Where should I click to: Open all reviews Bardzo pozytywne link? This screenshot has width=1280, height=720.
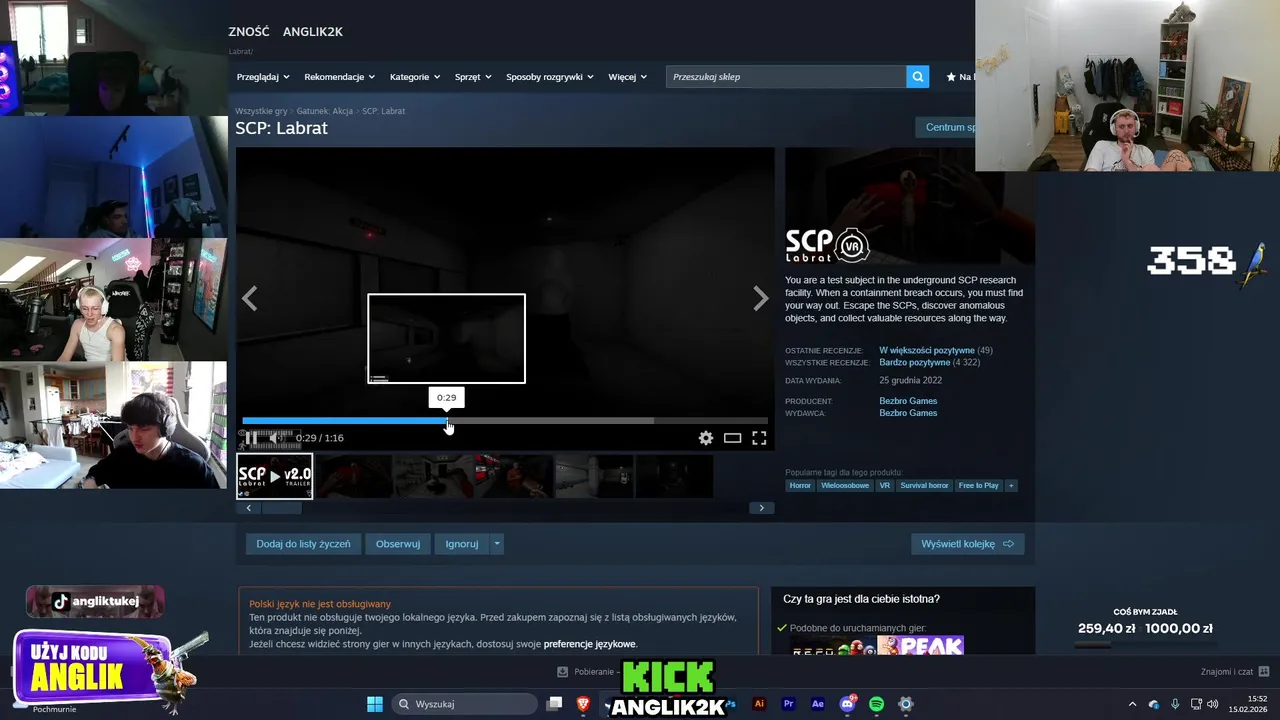pyautogui.click(x=915, y=363)
